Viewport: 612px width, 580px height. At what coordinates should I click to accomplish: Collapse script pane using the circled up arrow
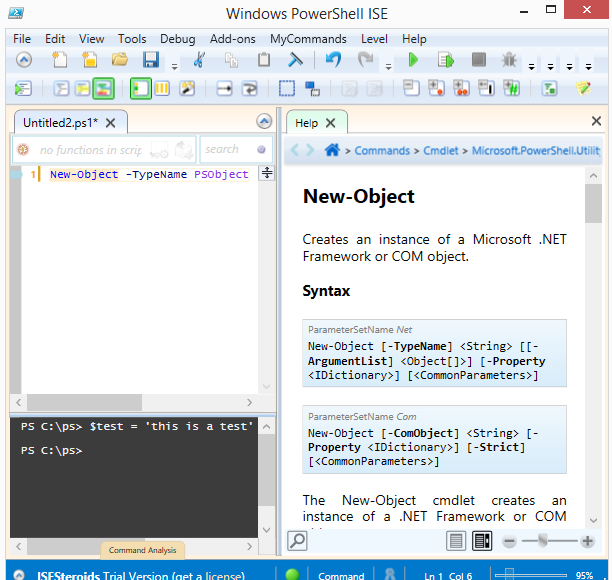(264, 121)
